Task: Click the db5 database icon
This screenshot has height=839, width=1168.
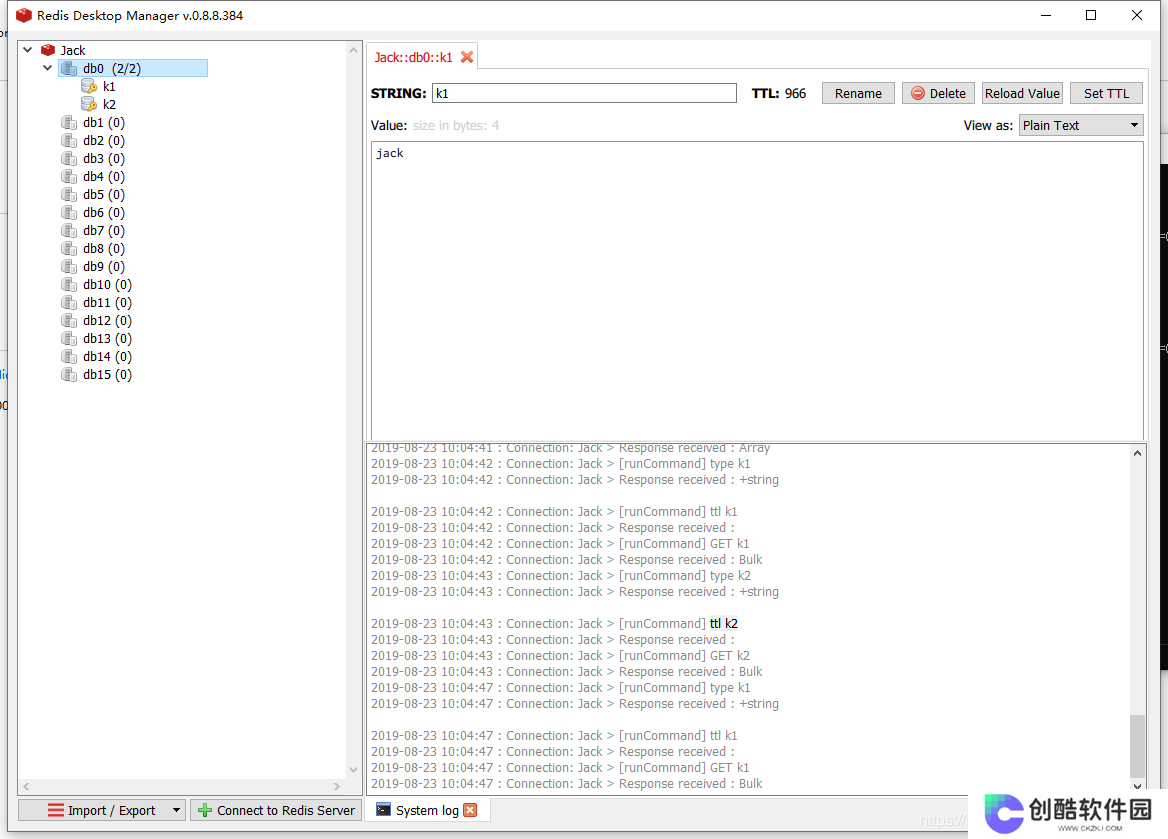Action: [69, 194]
